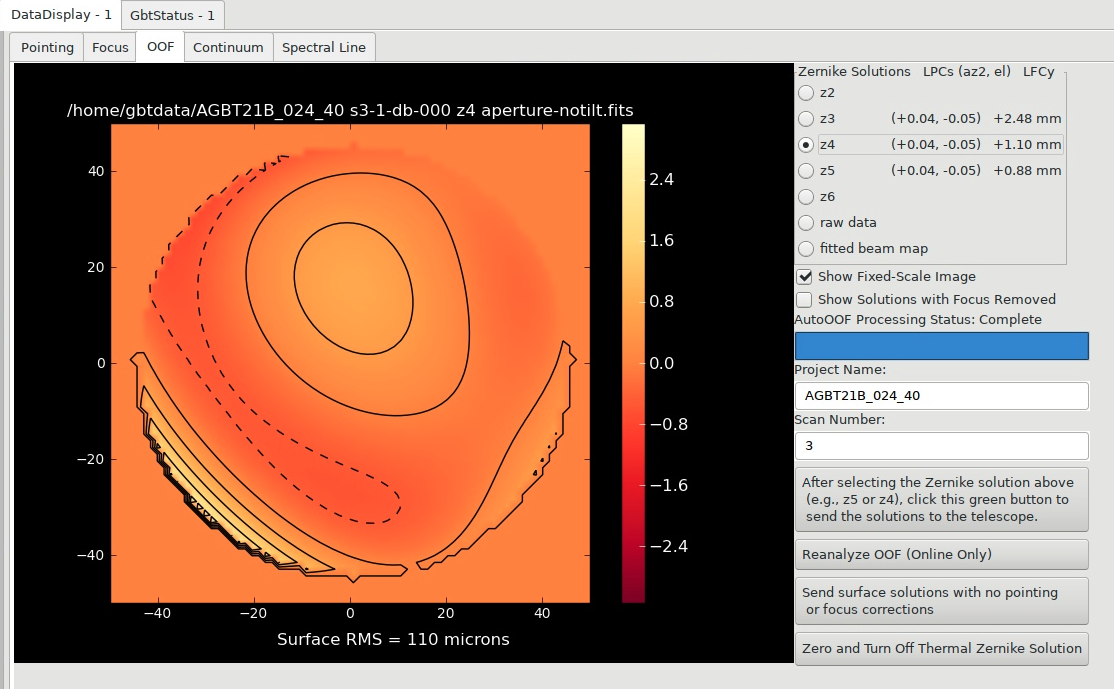The height and width of the screenshot is (689, 1114).
Task: Select the z3 Zernike solution radio button
Action: (x=806, y=119)
